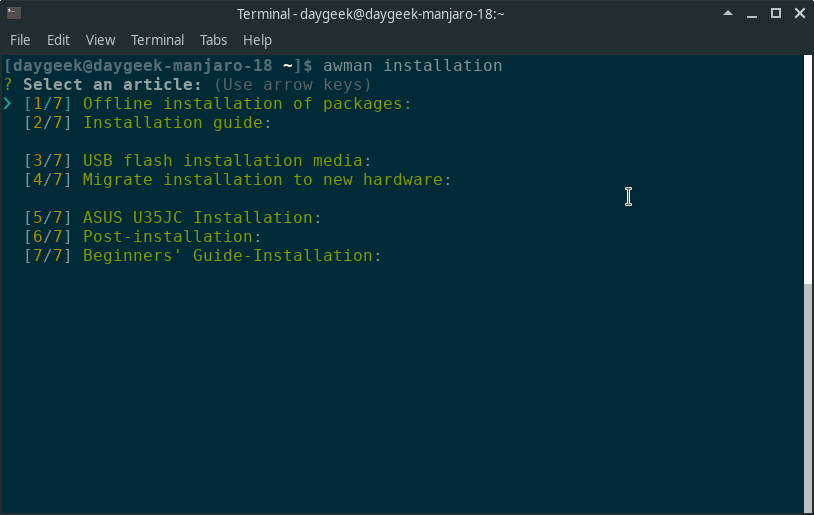The image size is (814, 515).
Task: Click the awman installation command line
Action: pyautogui.click(x=412, y=66)
